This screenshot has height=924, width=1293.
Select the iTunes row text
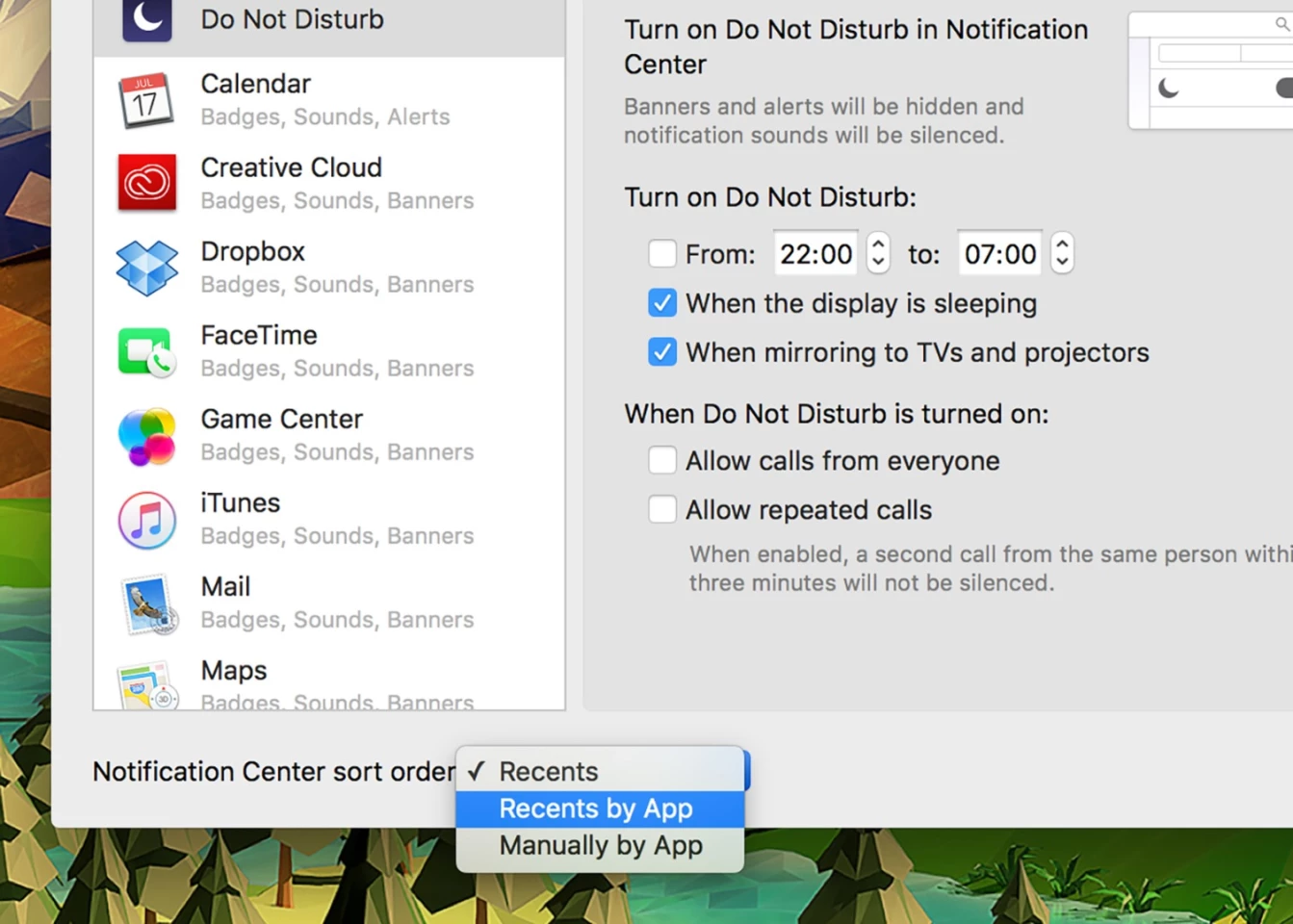(337, 518)
